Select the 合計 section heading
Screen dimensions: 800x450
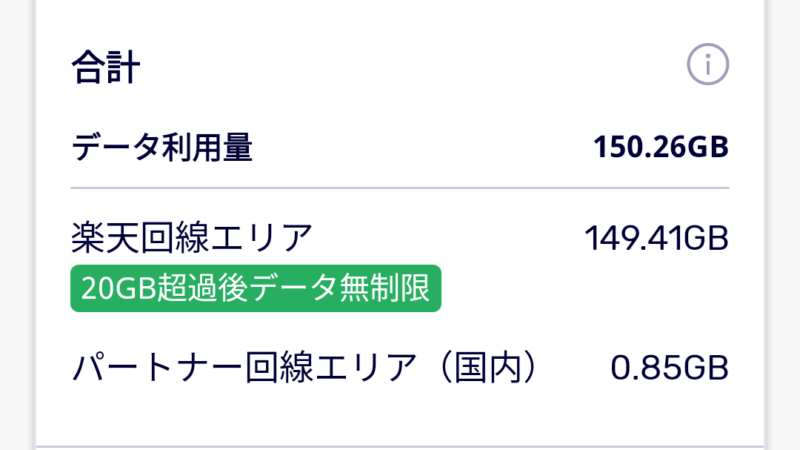pos(106,67)
